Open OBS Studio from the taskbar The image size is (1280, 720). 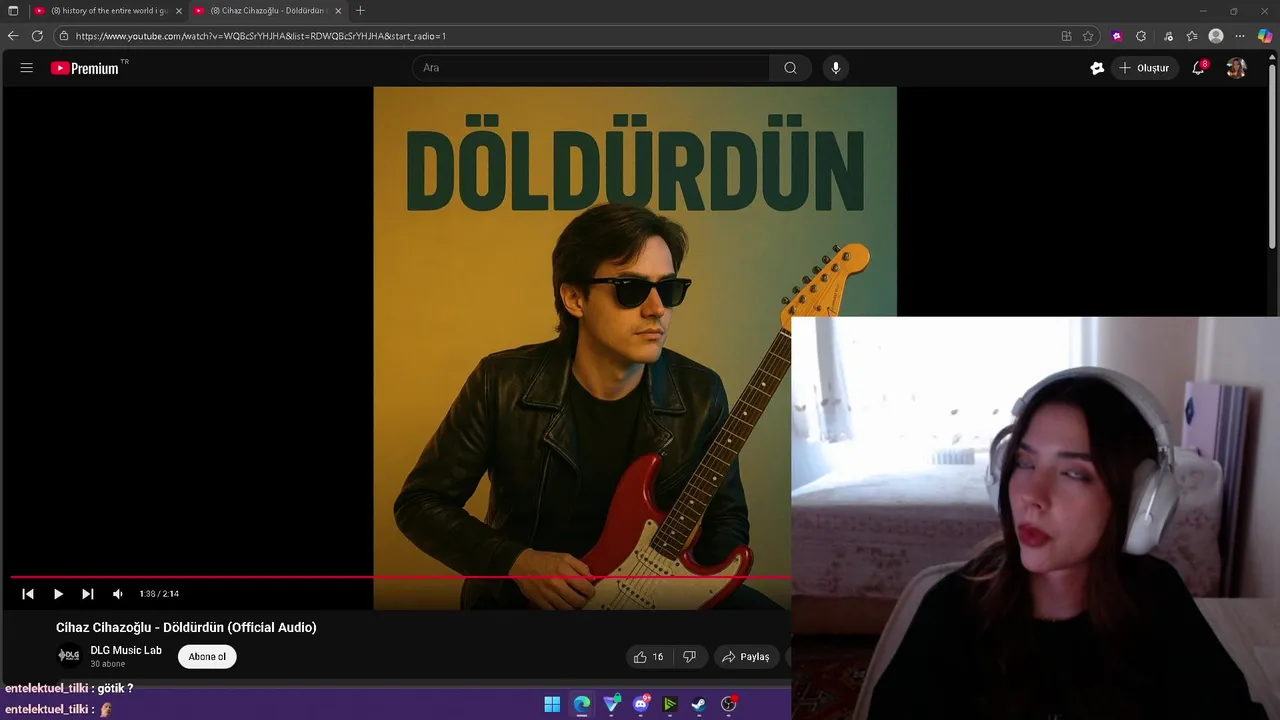coord(729,704)
